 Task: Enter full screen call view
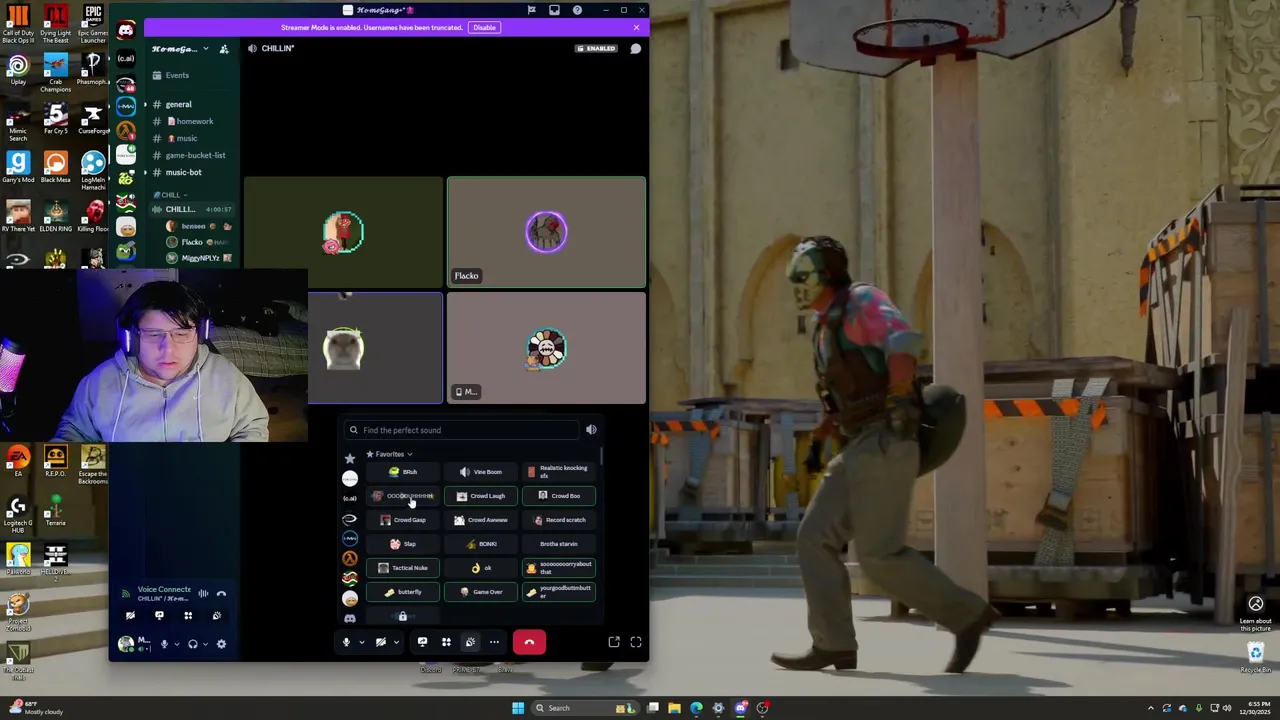tap(635, 642)
